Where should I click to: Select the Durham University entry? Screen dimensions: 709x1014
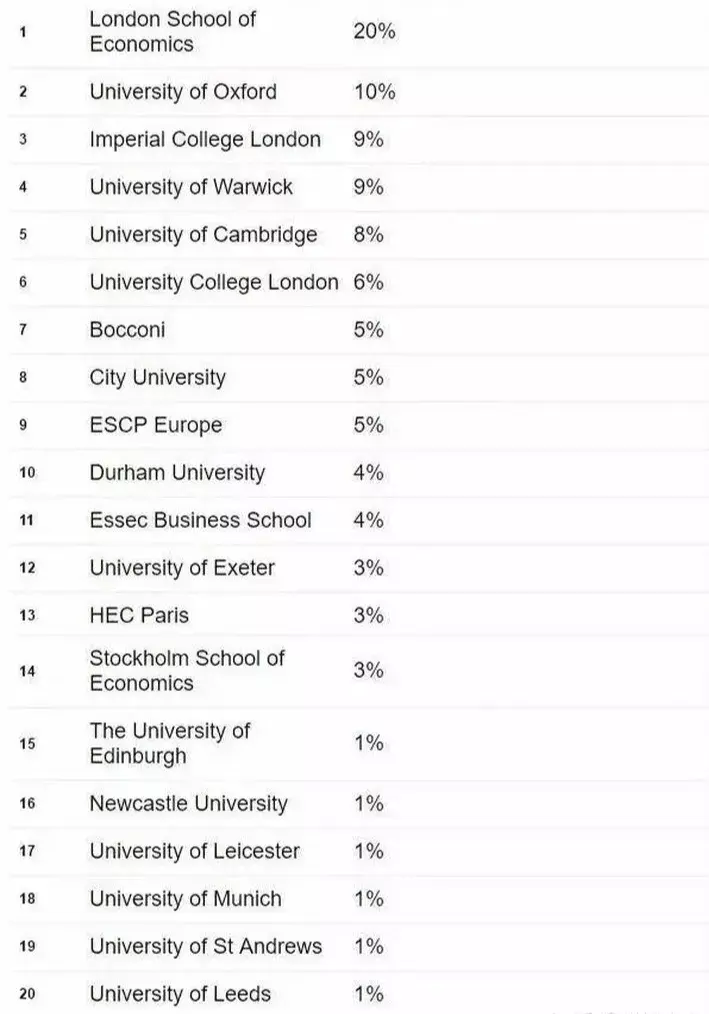[x=177, y=473]
